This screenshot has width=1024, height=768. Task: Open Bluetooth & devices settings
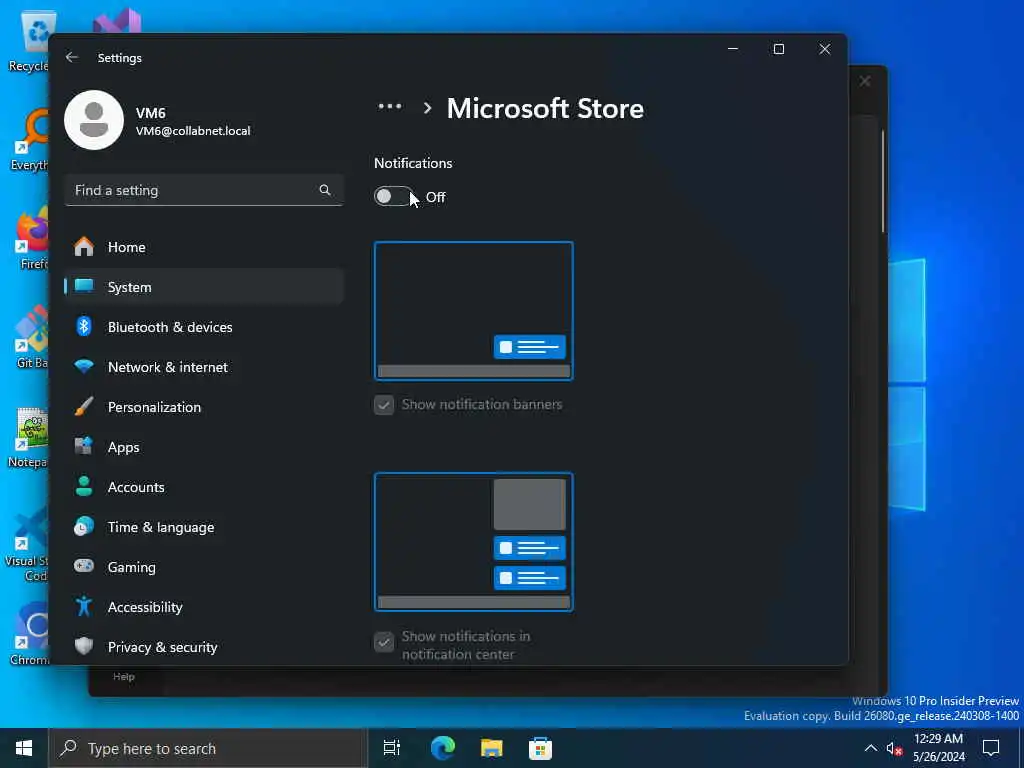(x=204, y=327)
